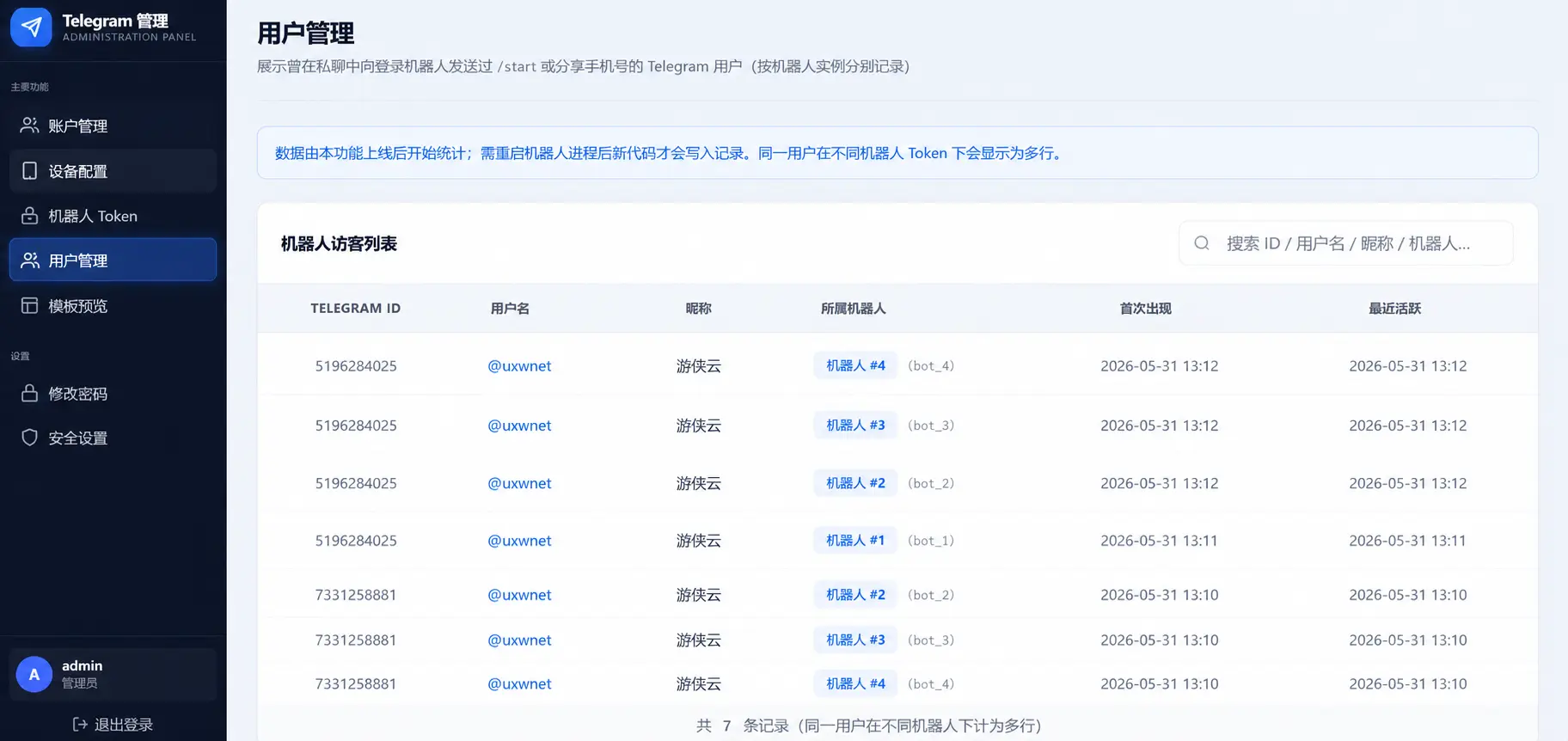This screenshot has width=1568, height=741.
Task: Click 游侠云 nickname in 机器人 #1 row
Action: click(698, 541)
